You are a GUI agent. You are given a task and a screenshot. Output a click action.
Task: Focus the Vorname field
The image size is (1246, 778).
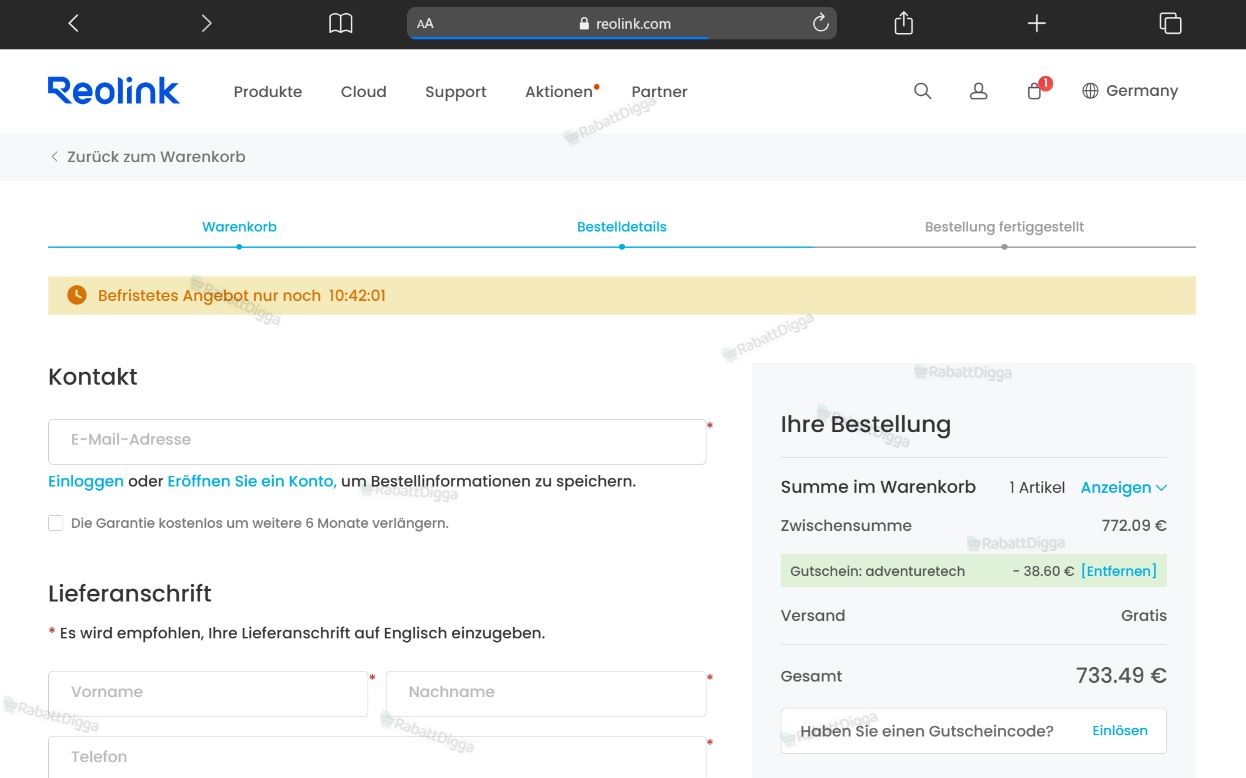click(x=208, y=693)
